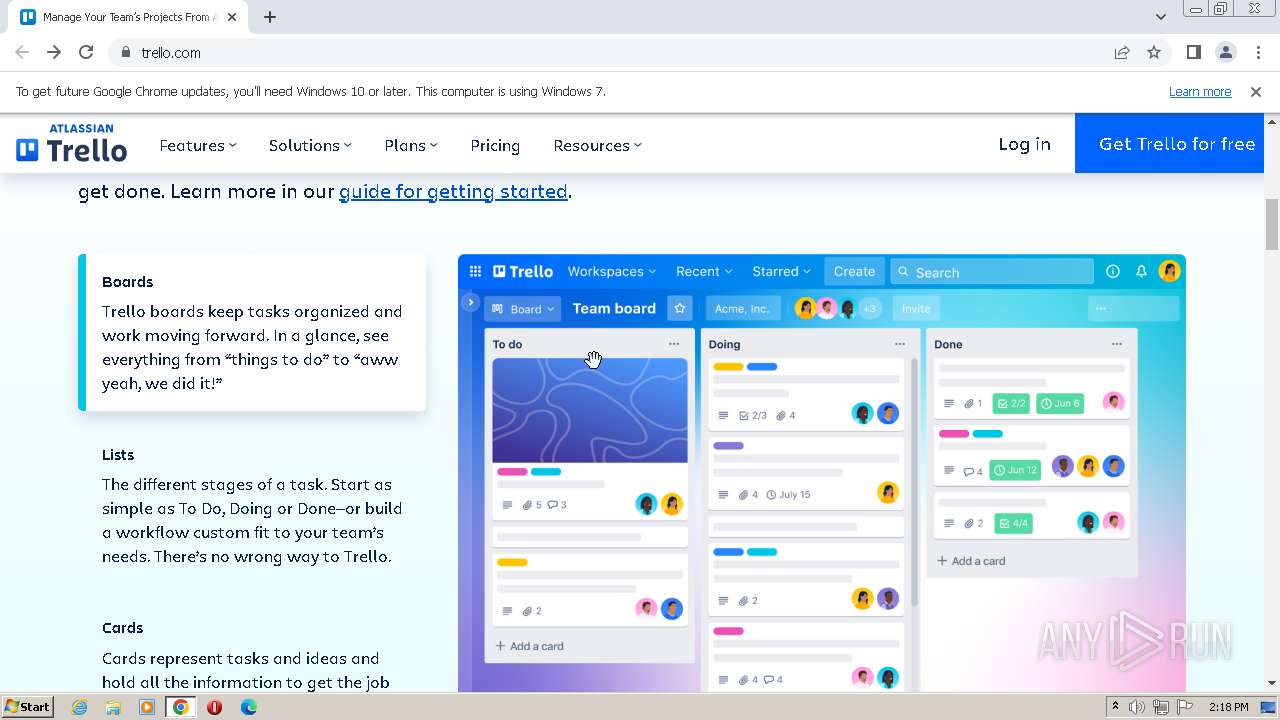
Task: Open the Chrome tab search chevron
Action: click(1160, 16)
